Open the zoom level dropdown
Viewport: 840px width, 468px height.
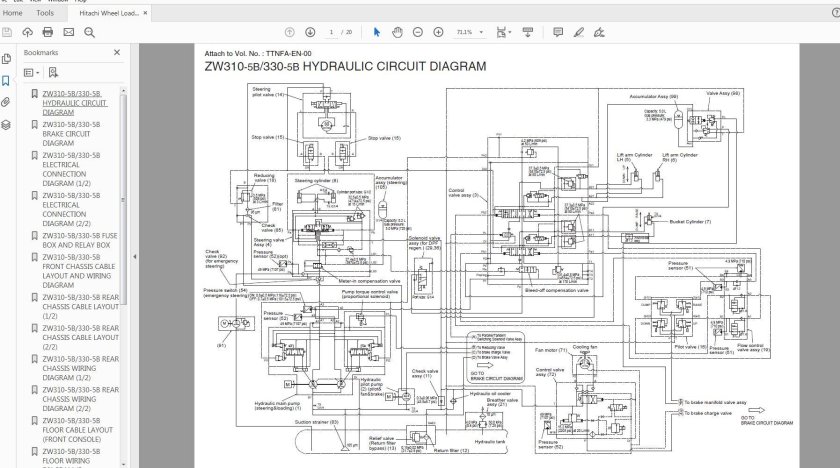[468, 32]
